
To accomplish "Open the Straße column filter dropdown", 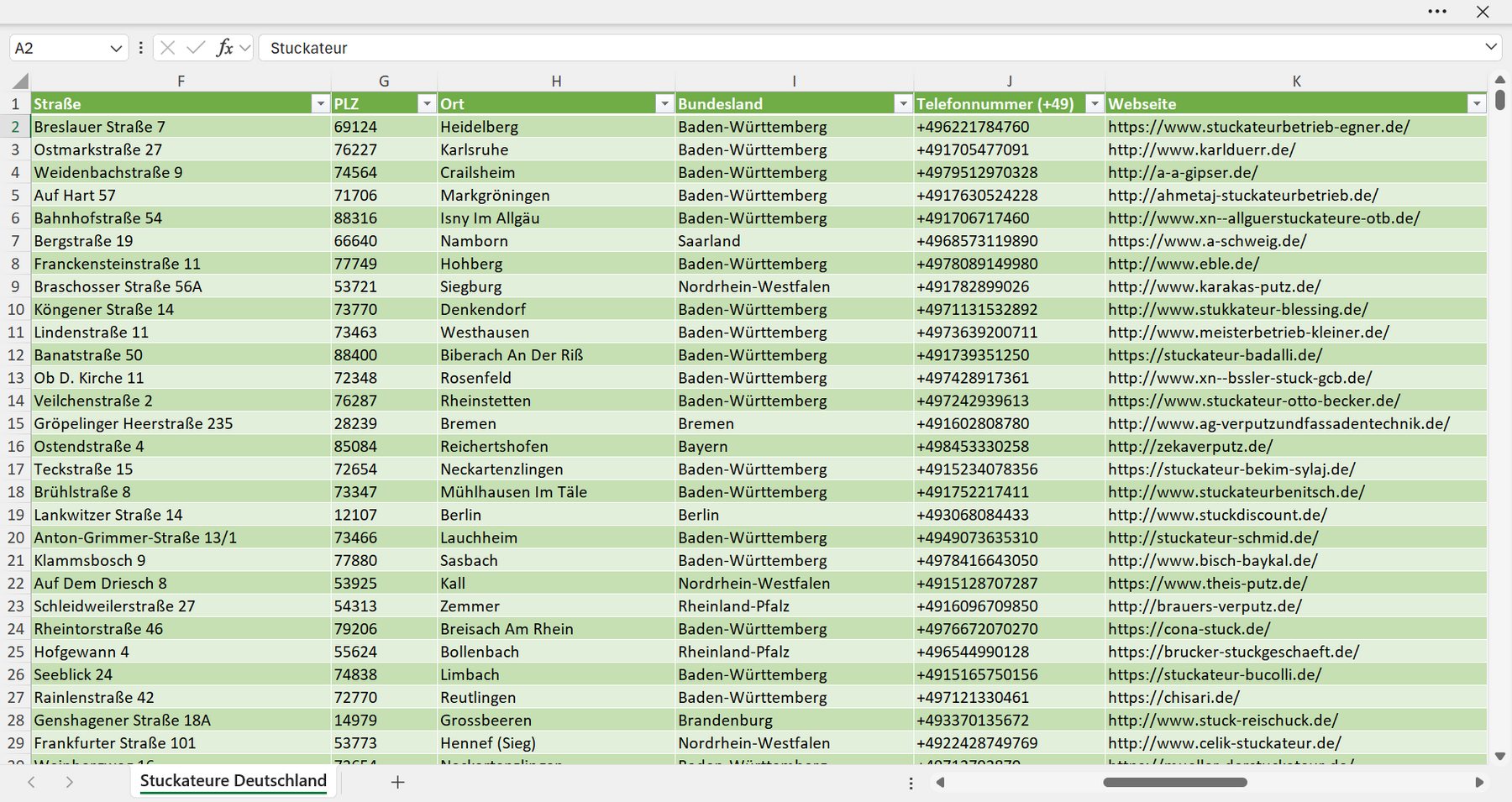I will coord(320,104).
